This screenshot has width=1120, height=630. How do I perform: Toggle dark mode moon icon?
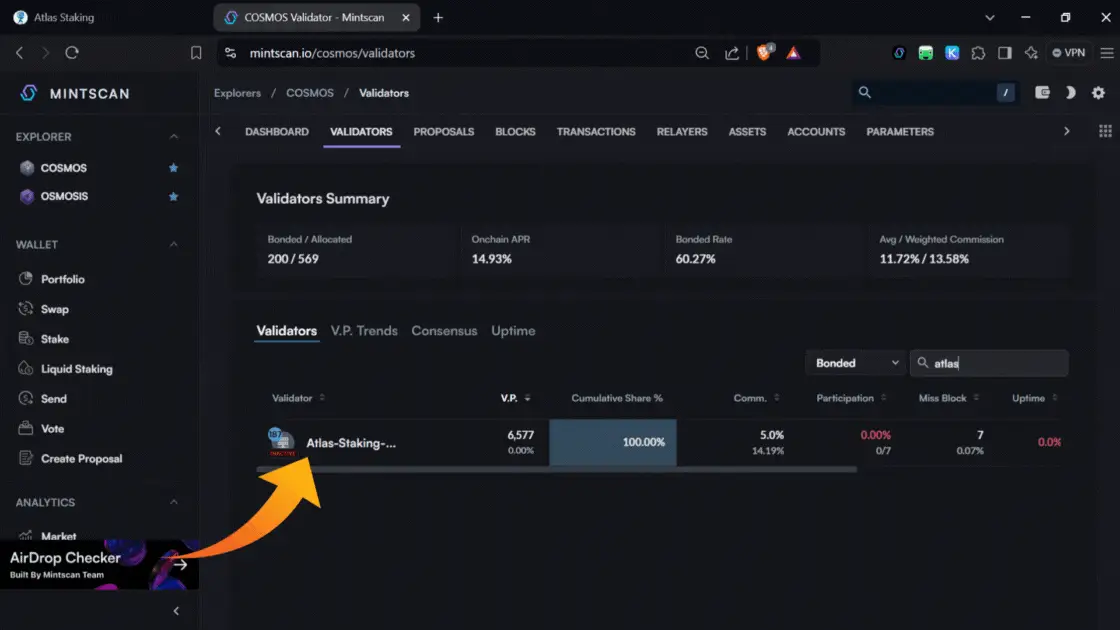coord(1070,93)
